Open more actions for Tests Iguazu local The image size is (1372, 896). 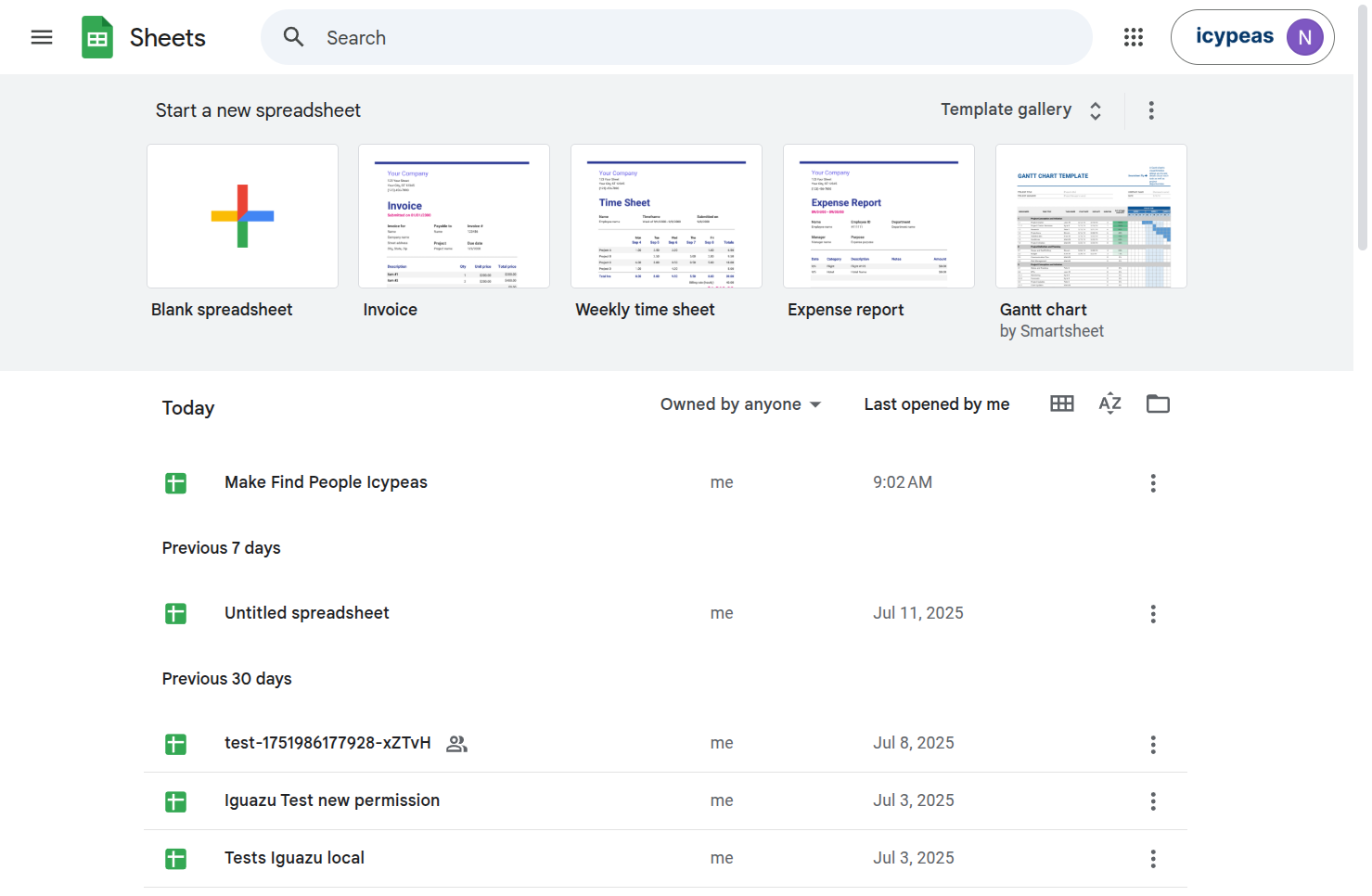point(1153,859)
